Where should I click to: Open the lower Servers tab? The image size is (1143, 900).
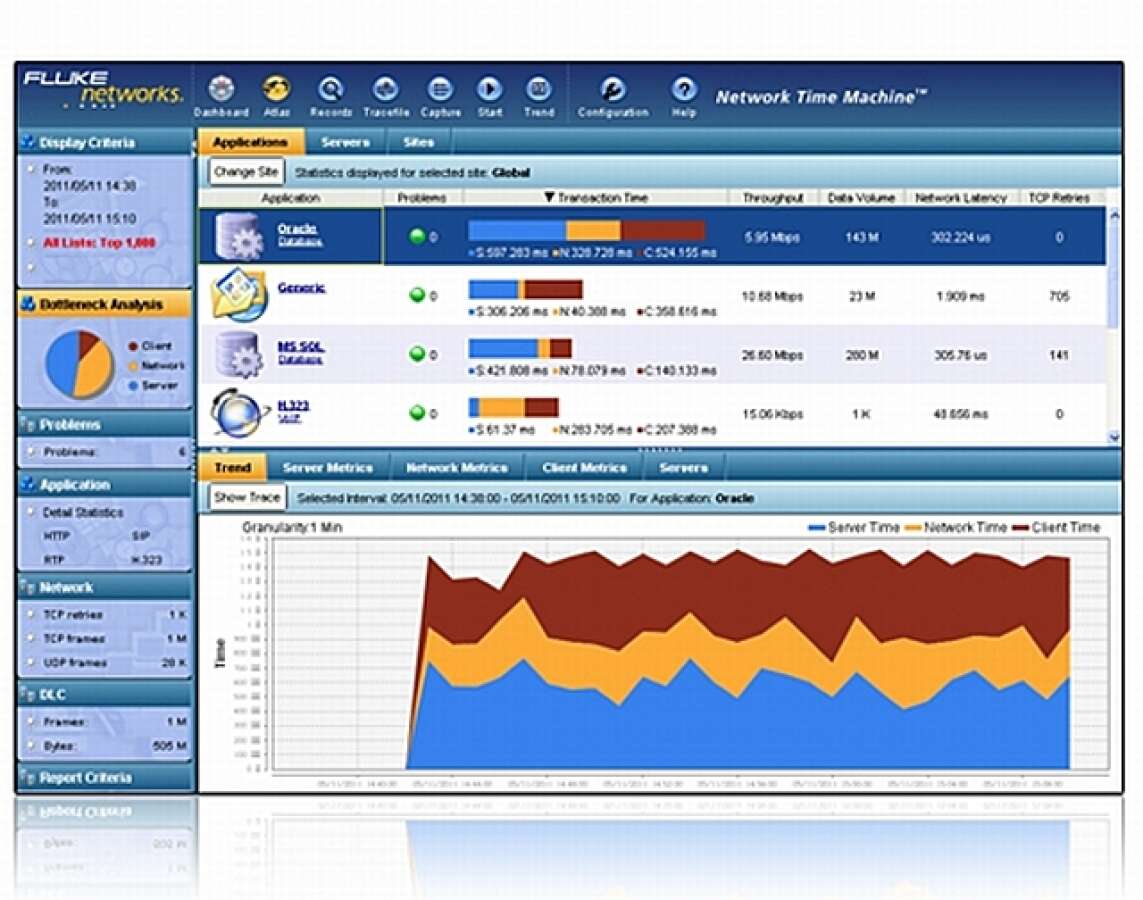pos(683,468)
